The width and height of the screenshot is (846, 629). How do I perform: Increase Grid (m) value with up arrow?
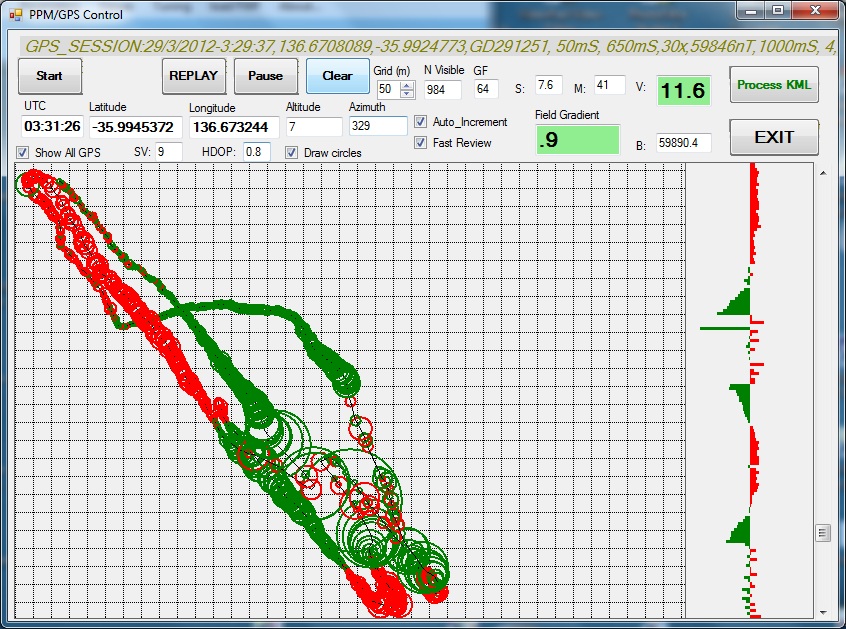coord(407,85)
